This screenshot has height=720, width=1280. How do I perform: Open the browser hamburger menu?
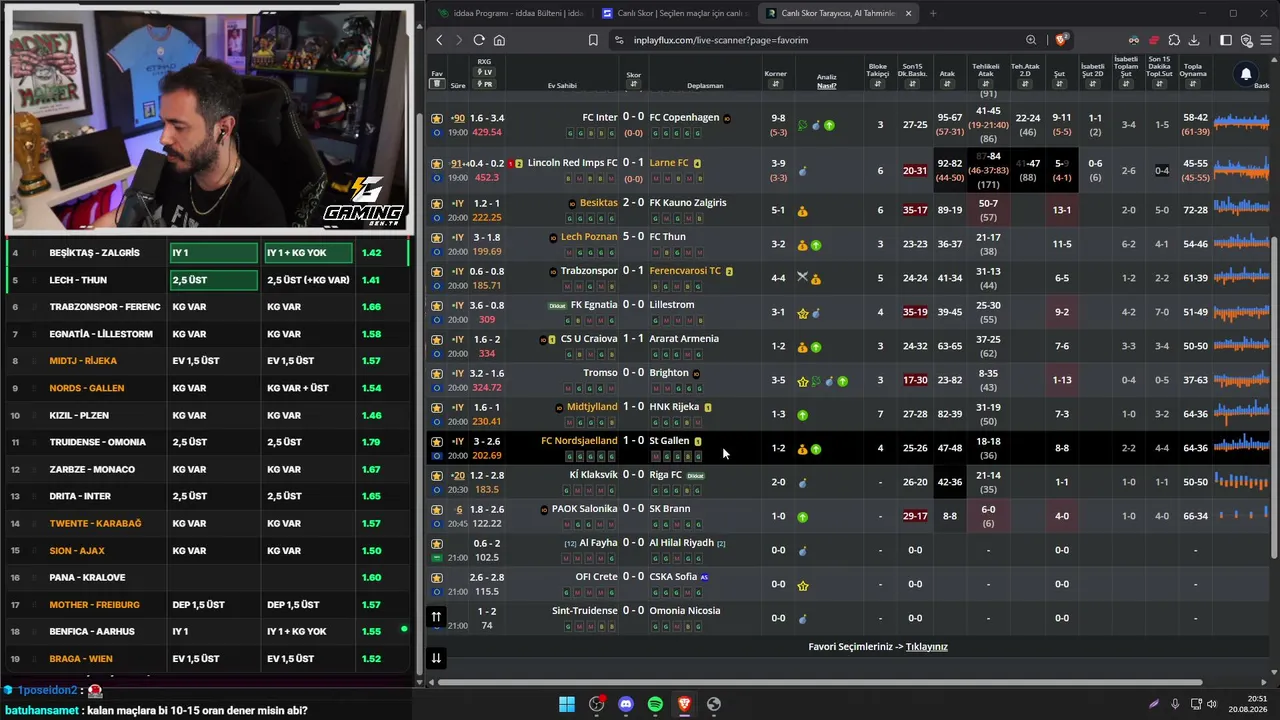coord(1266,40)
